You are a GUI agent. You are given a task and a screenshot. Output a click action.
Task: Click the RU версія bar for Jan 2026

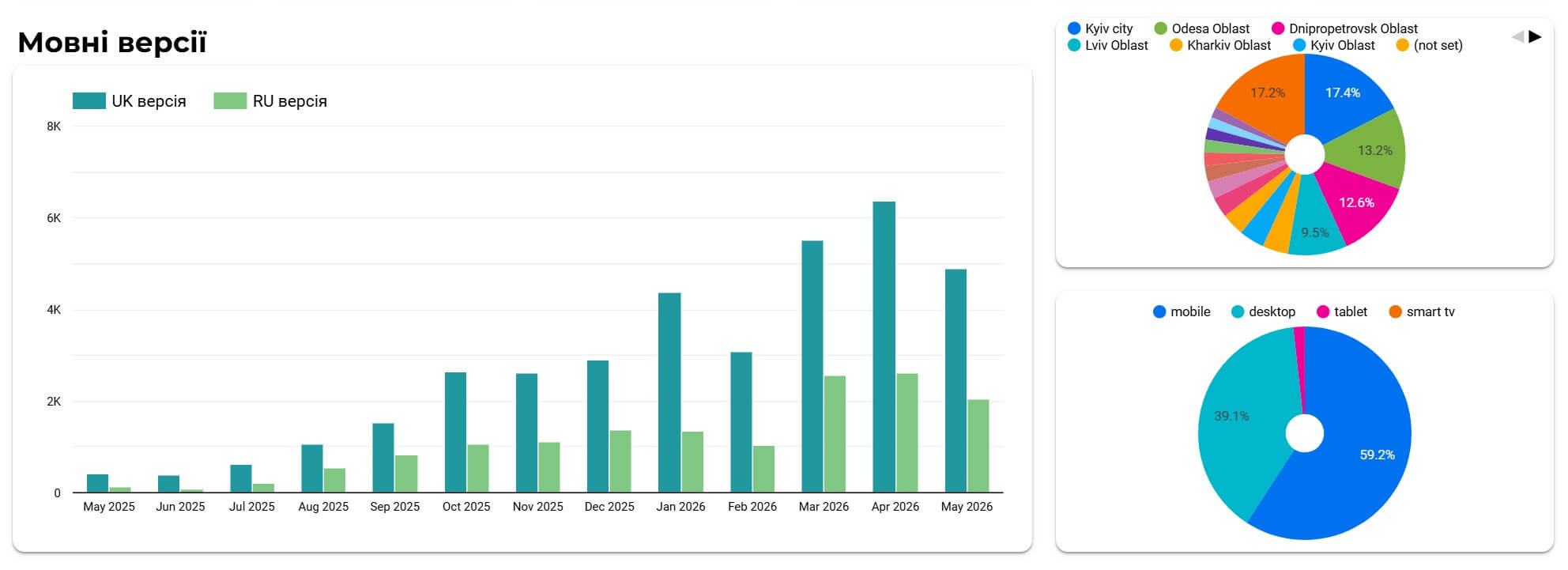(x=693, y=462)
